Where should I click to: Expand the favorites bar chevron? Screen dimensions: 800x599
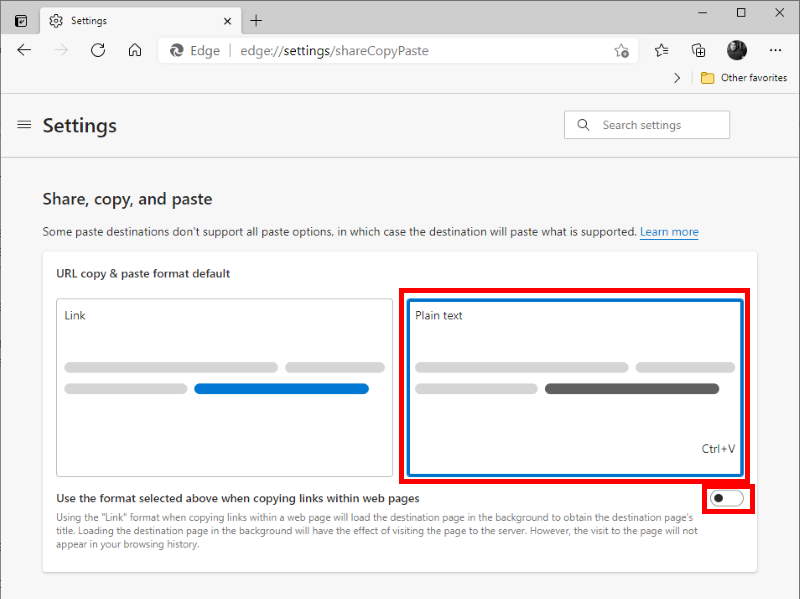pos(679,77)
